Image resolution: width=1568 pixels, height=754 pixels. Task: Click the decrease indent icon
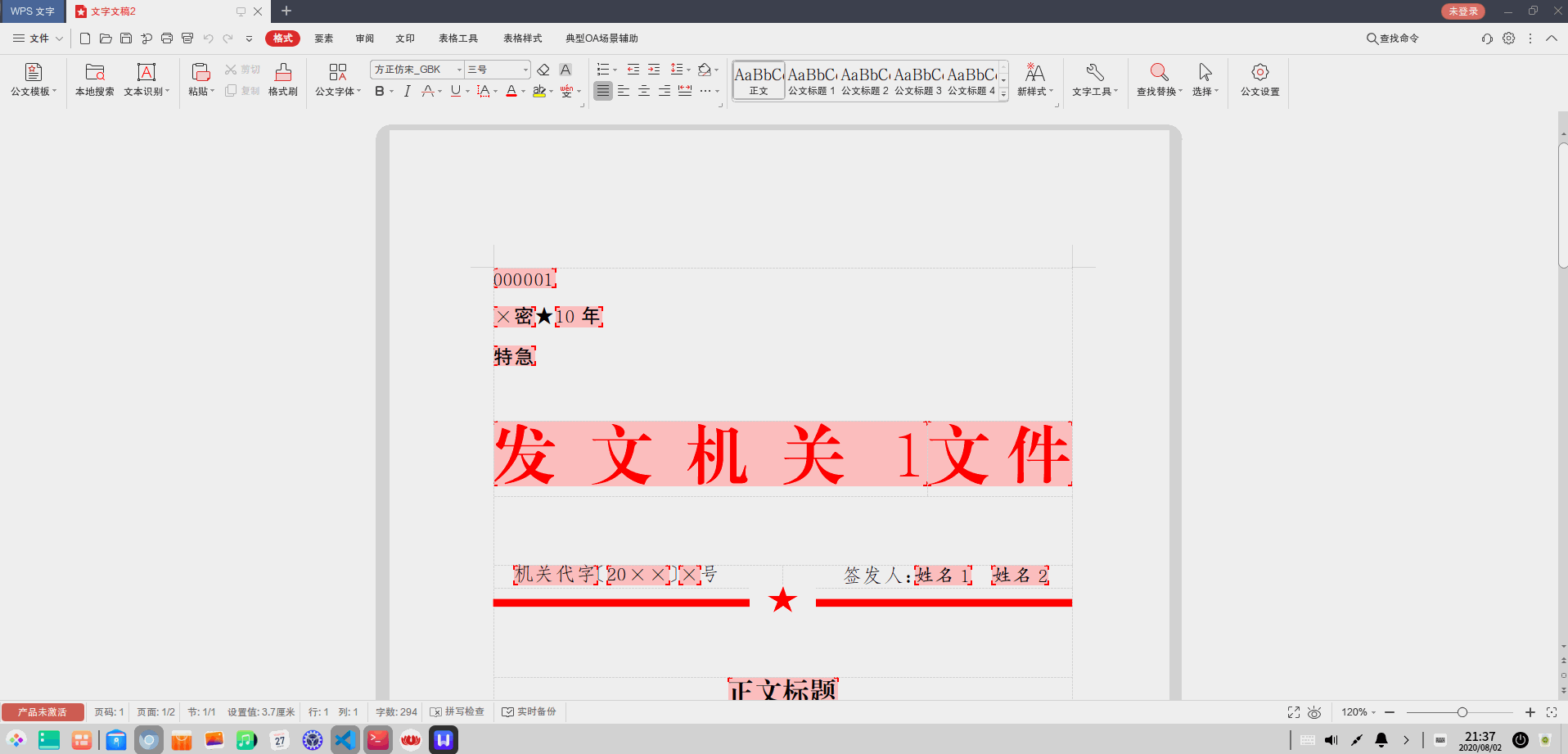click(x=633, y=70)
